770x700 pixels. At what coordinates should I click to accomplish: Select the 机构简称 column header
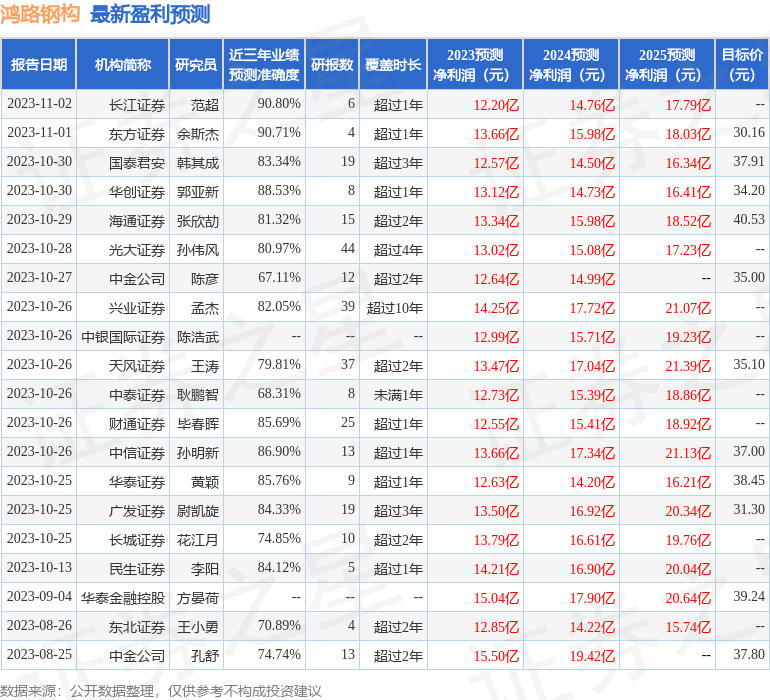pyautogui.click(x=123, y=65)
